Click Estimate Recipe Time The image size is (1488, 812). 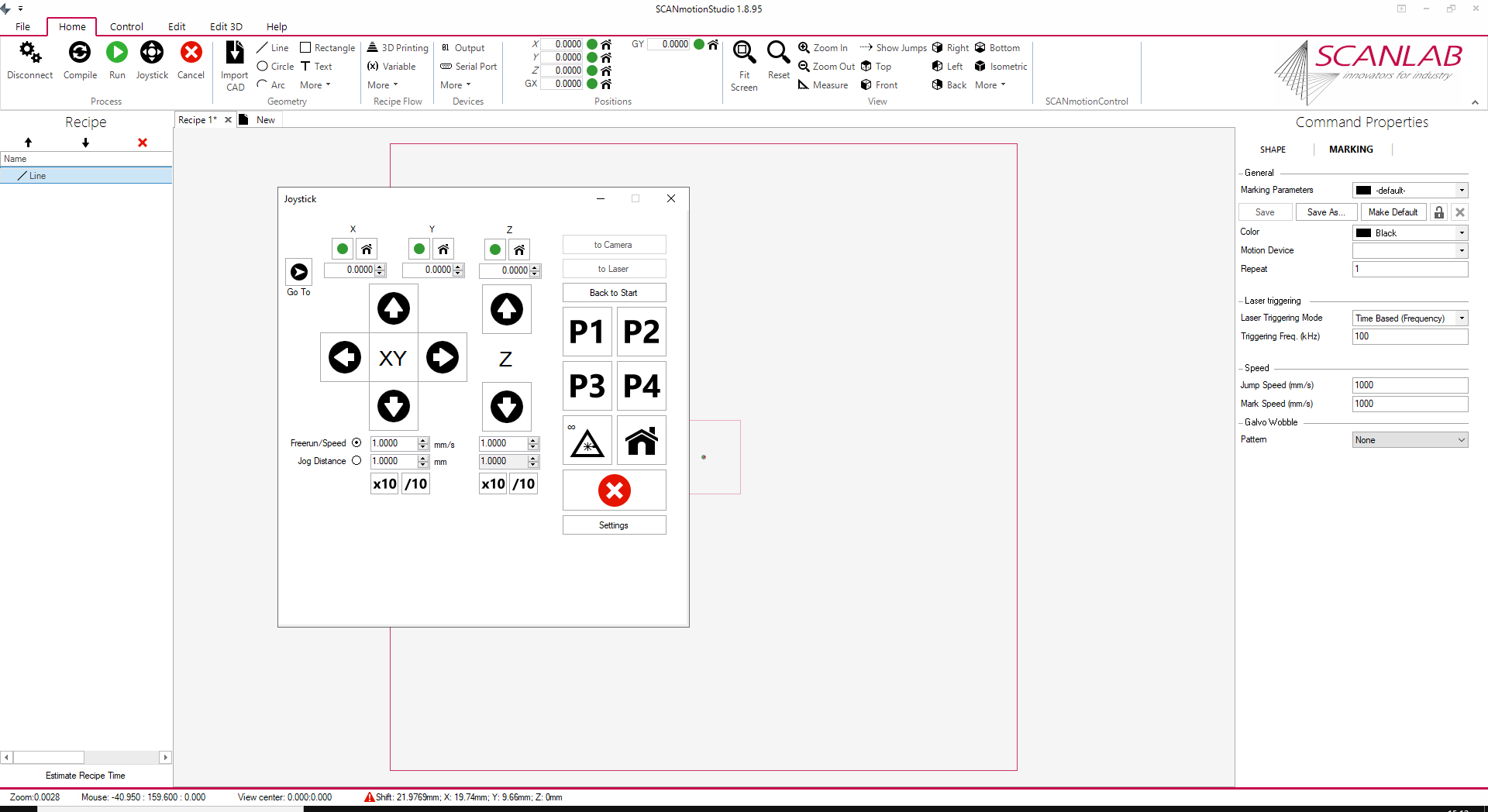85,776
